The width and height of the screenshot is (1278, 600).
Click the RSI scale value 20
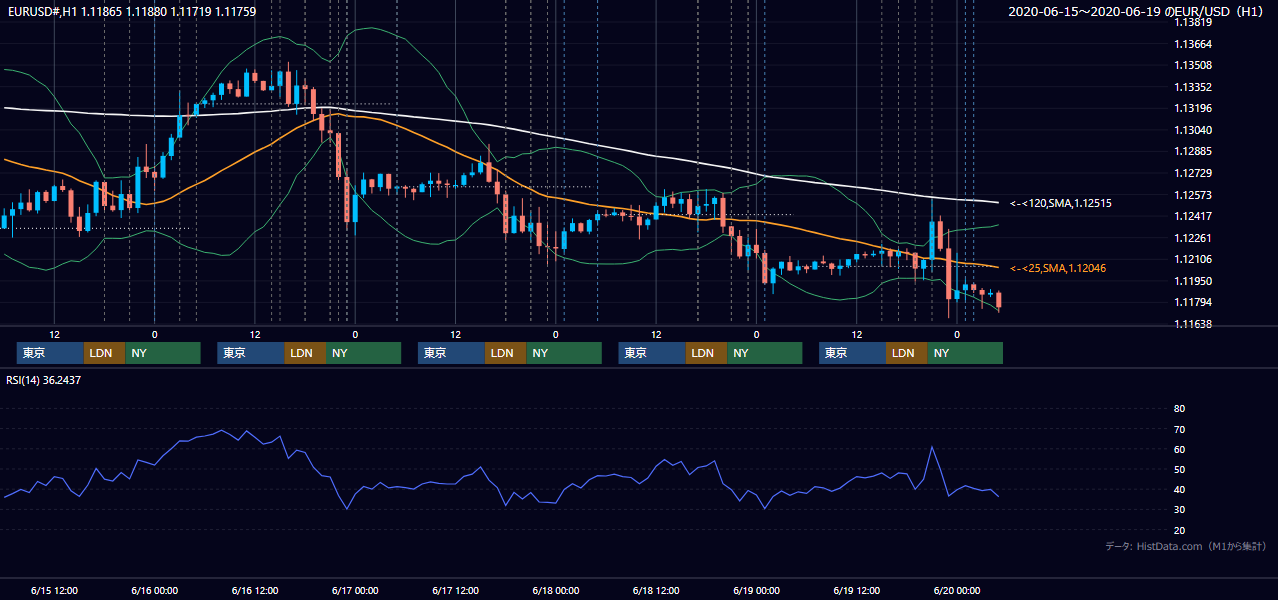(x=1179, y=530)
